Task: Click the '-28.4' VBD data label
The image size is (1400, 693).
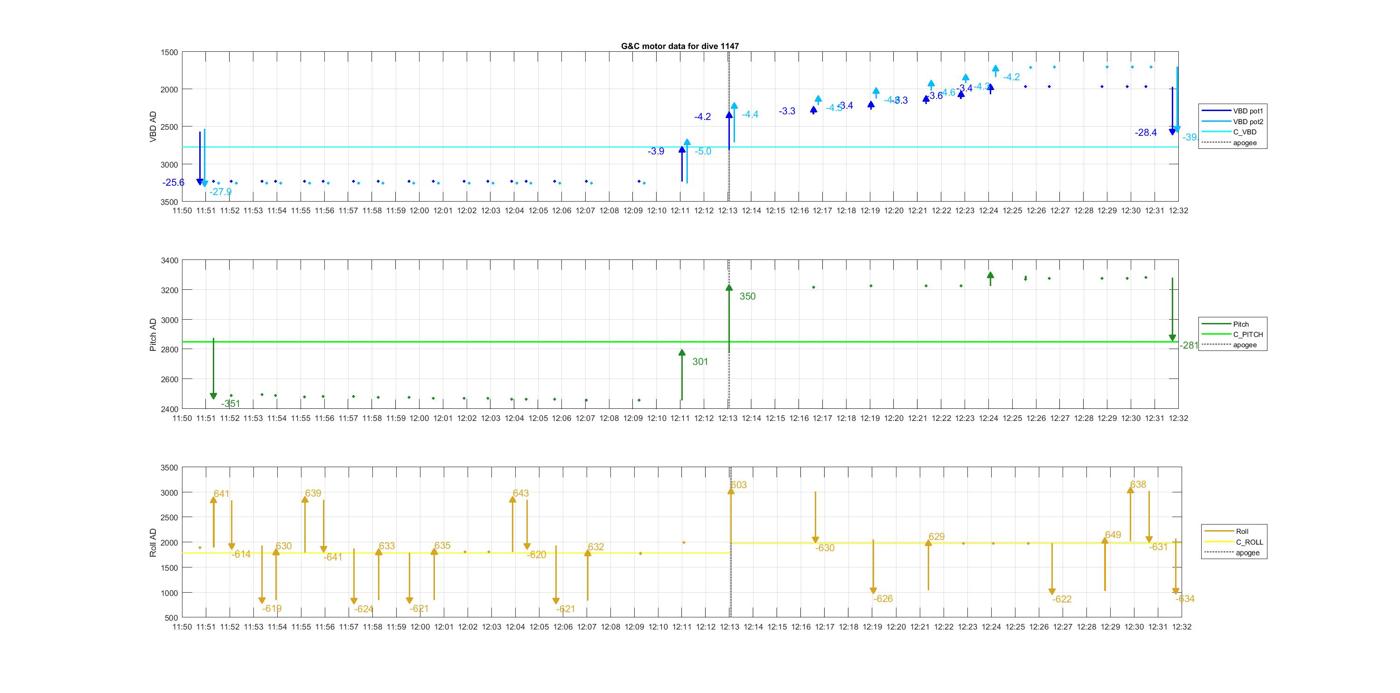Action: tap(1146, 132)
